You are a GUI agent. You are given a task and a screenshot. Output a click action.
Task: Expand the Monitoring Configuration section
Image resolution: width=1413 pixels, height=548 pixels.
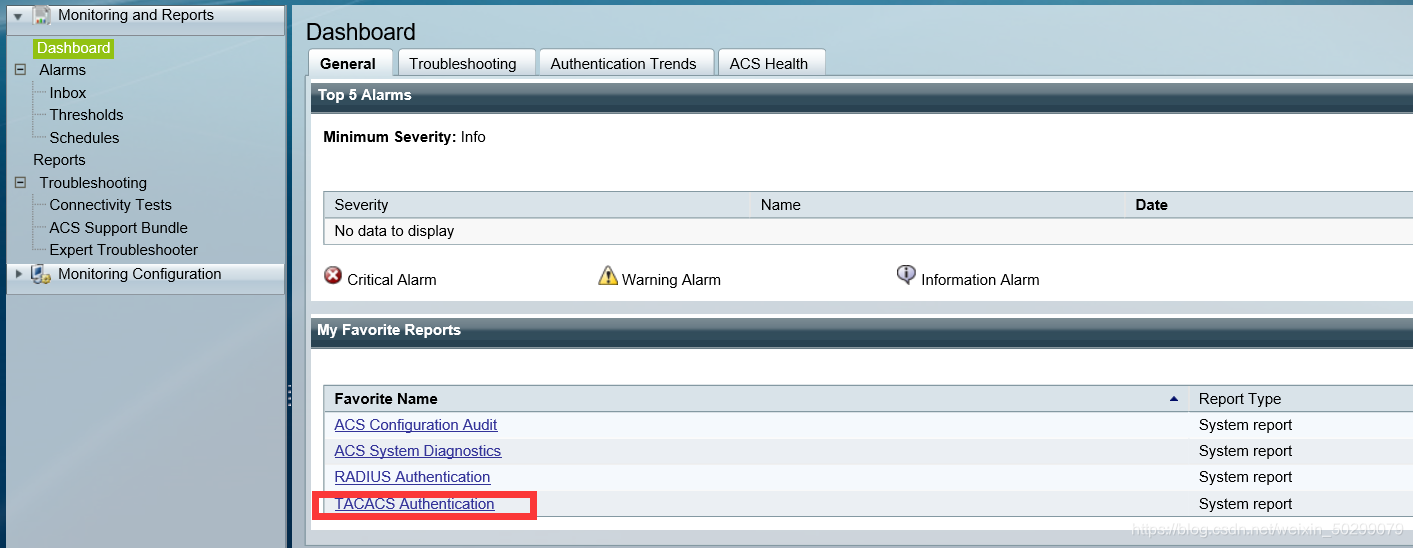click(x=18, y=274)
